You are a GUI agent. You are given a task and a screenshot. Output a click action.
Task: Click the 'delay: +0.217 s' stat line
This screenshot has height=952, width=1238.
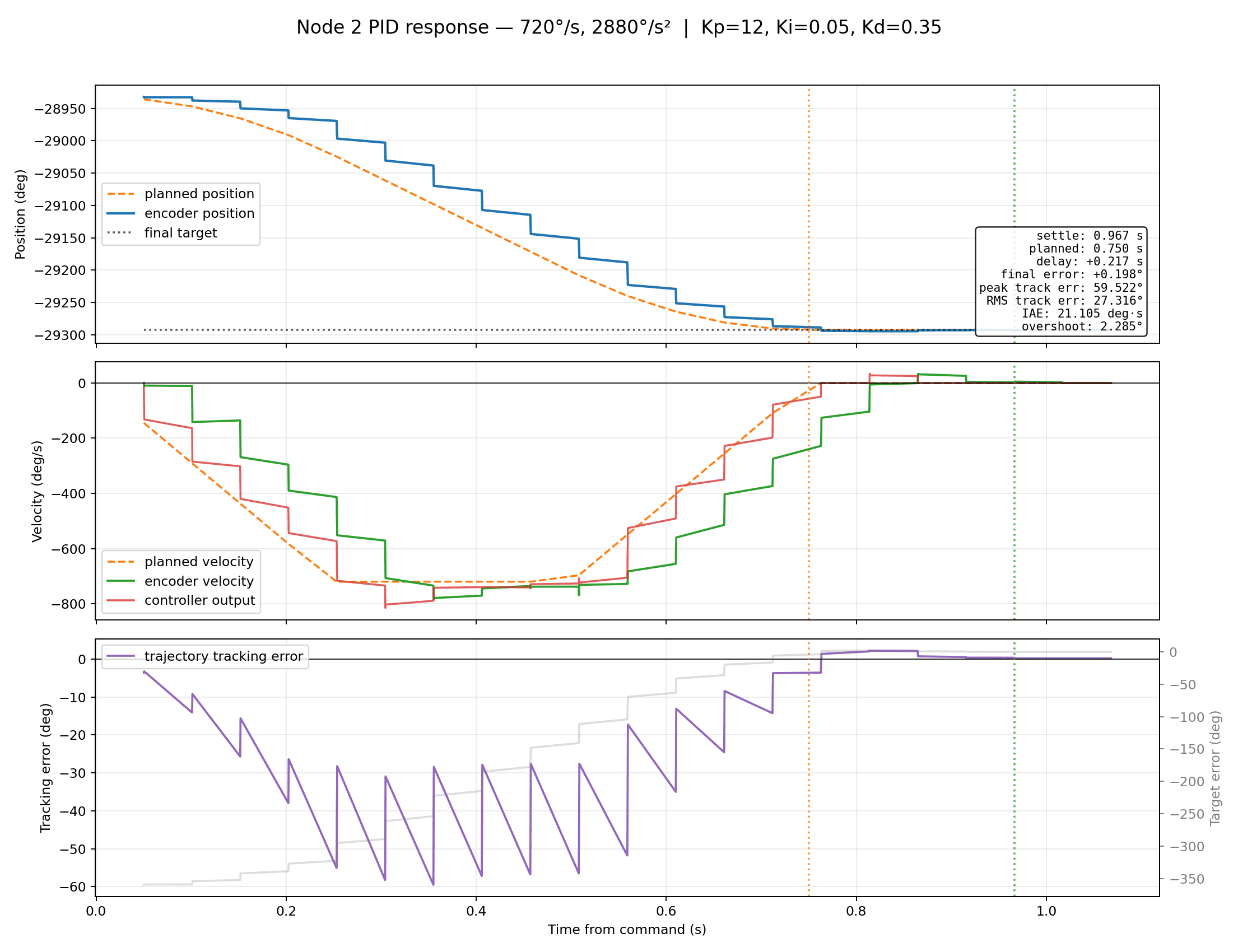pyautogui.click(x=1090, y=262)
